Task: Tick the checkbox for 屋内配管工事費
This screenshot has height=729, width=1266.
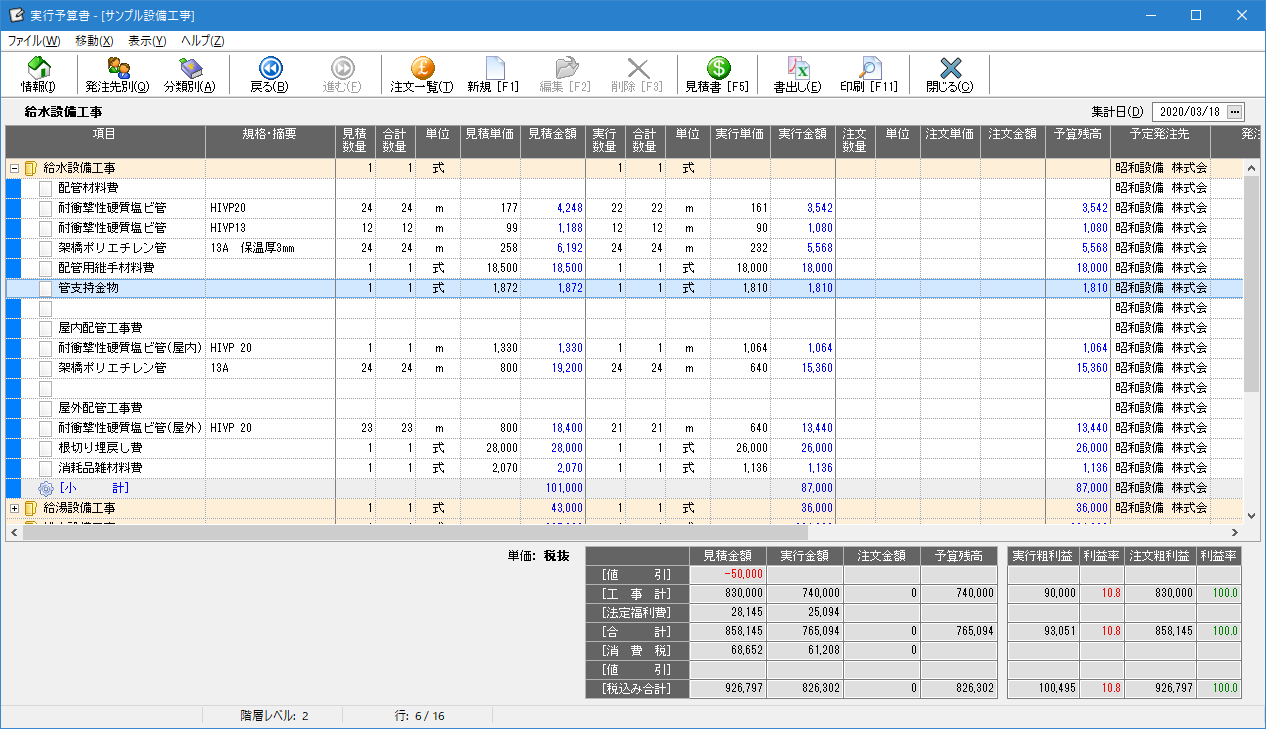Action: point(45,328)
